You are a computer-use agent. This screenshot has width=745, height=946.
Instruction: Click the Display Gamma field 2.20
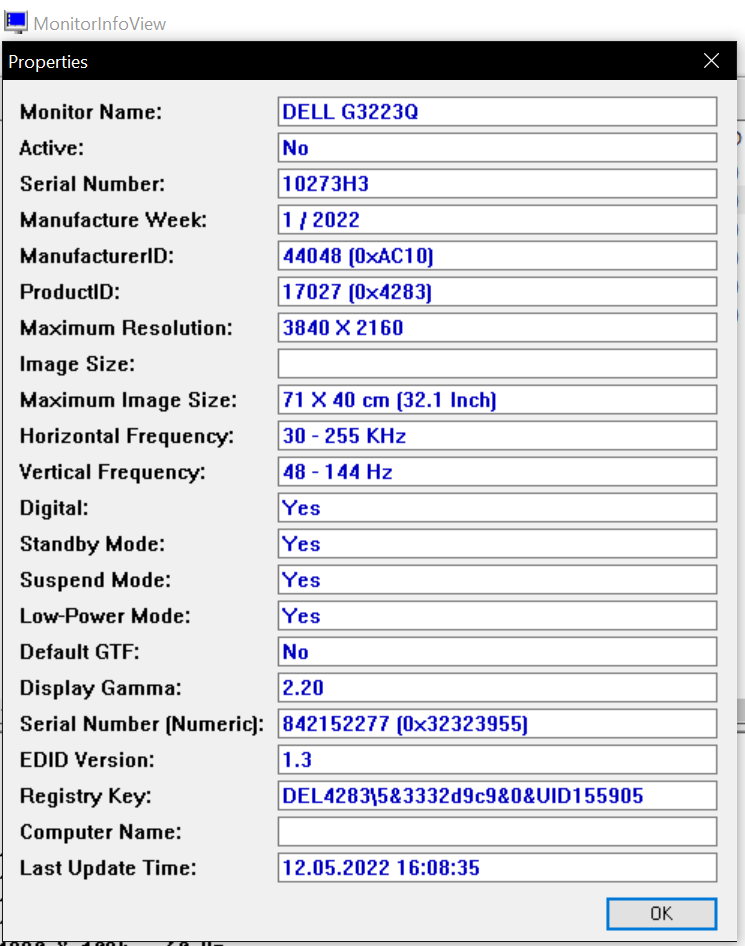tap(497, 688)
